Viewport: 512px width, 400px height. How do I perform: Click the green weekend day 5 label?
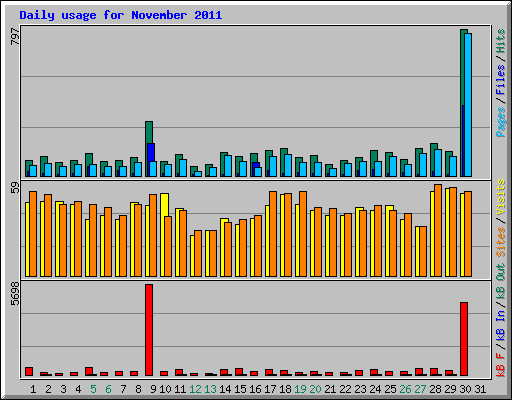pos(93,389)
